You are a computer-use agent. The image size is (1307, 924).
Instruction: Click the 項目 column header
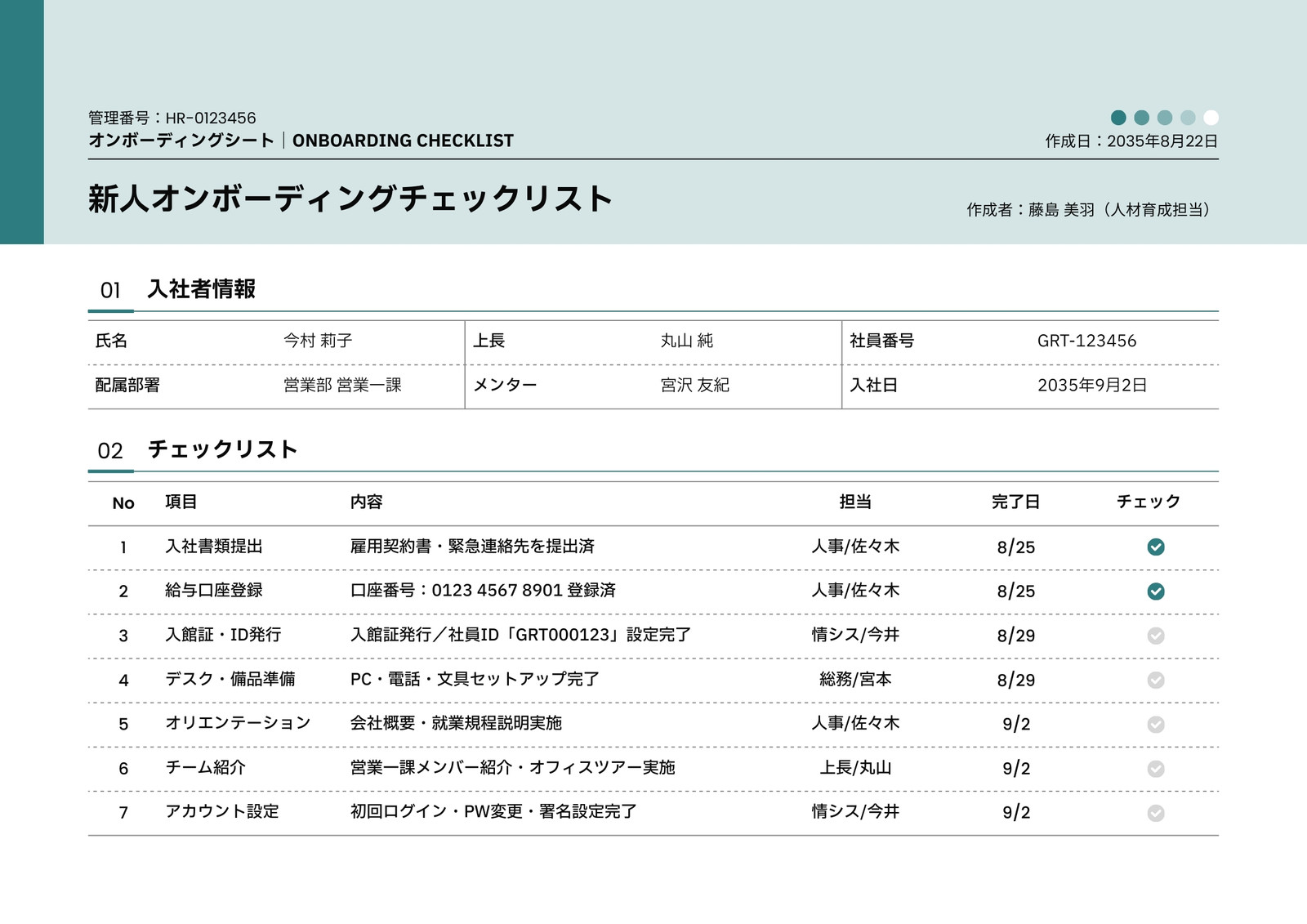pos(181,502)
